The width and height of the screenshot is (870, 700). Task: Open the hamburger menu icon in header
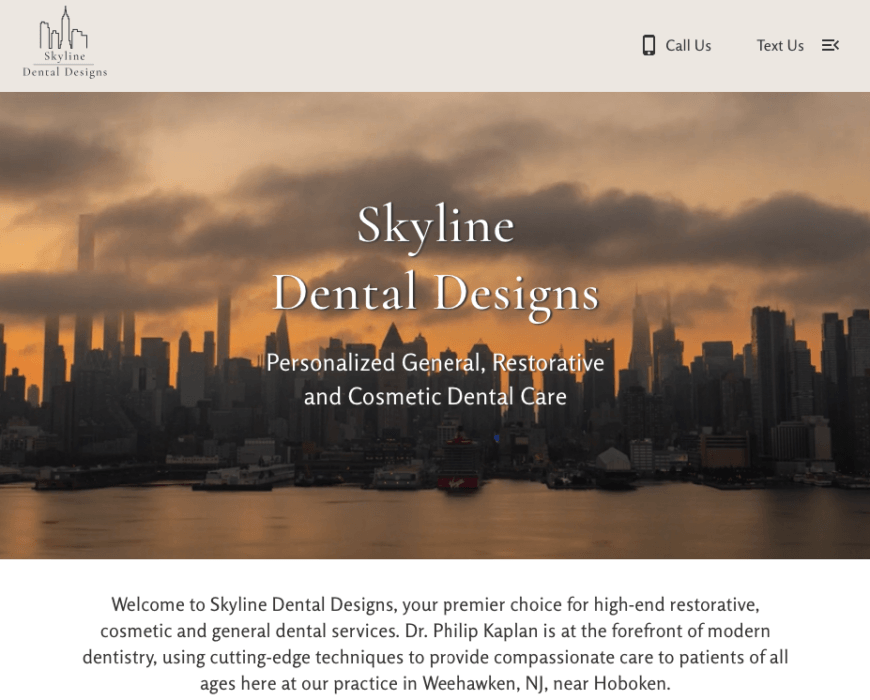[830, 45]
